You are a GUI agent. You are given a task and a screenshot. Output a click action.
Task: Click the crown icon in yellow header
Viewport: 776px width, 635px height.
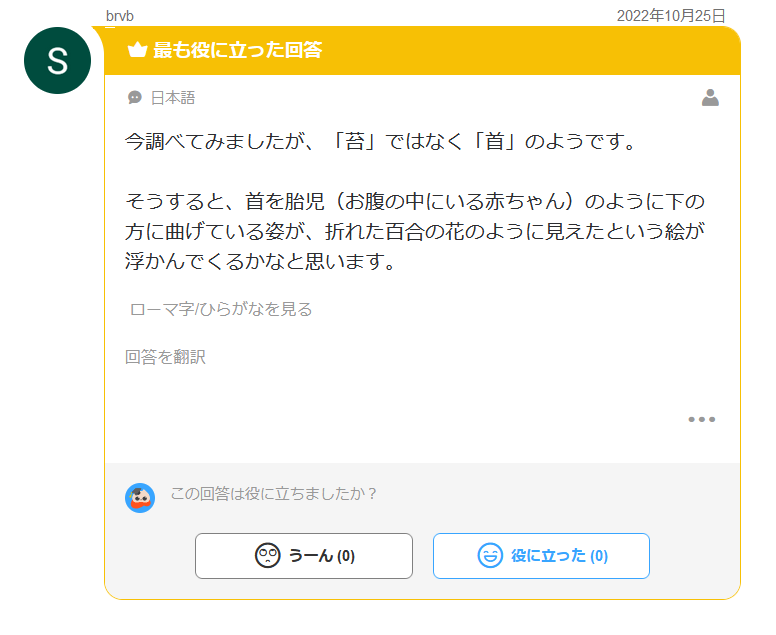[x=137, y=49]
